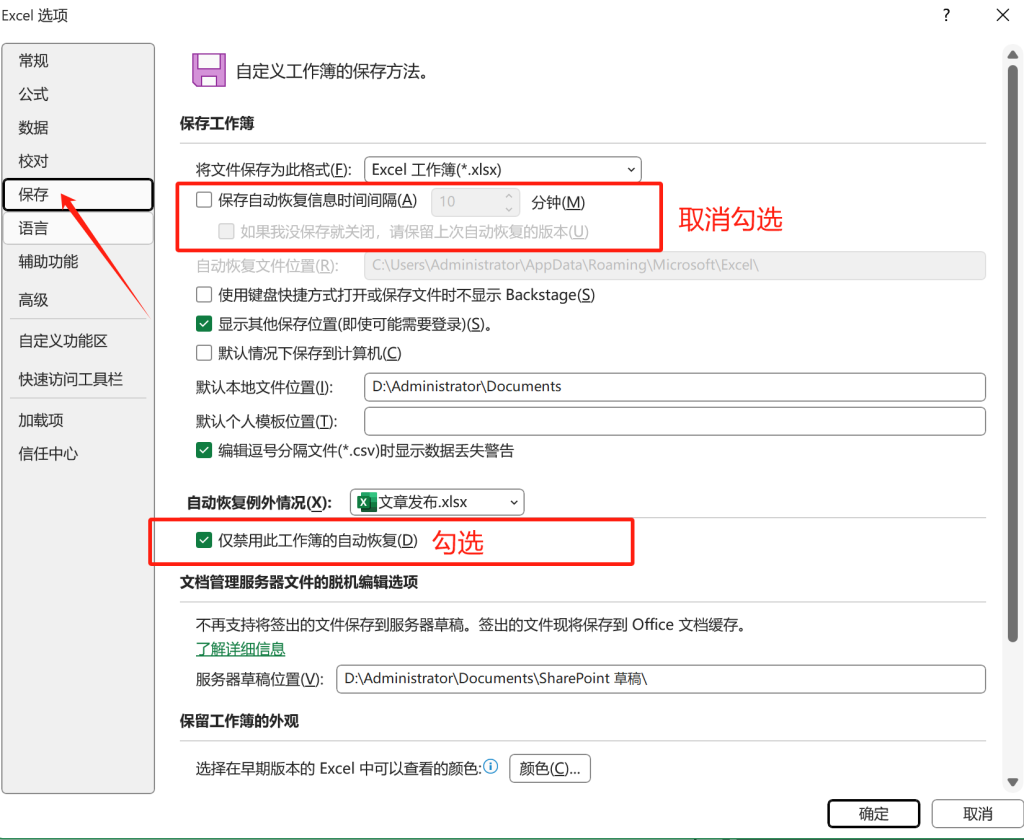
Task: Uncheck 显示其他保存位置 checkbox
Action: pyautogui.click(x=204, y=324)
